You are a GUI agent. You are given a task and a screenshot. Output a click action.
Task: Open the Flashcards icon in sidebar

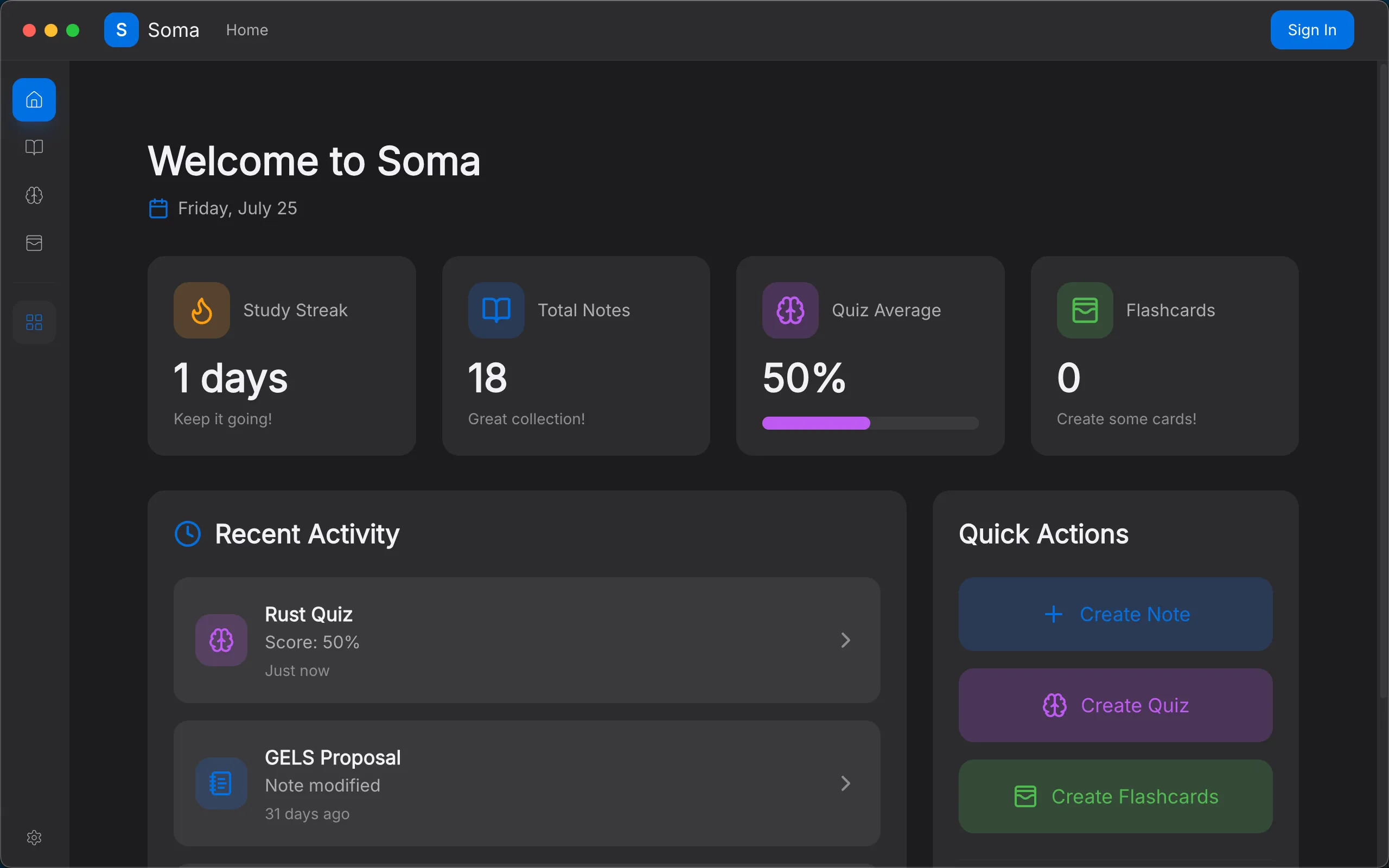pos(34,243)
